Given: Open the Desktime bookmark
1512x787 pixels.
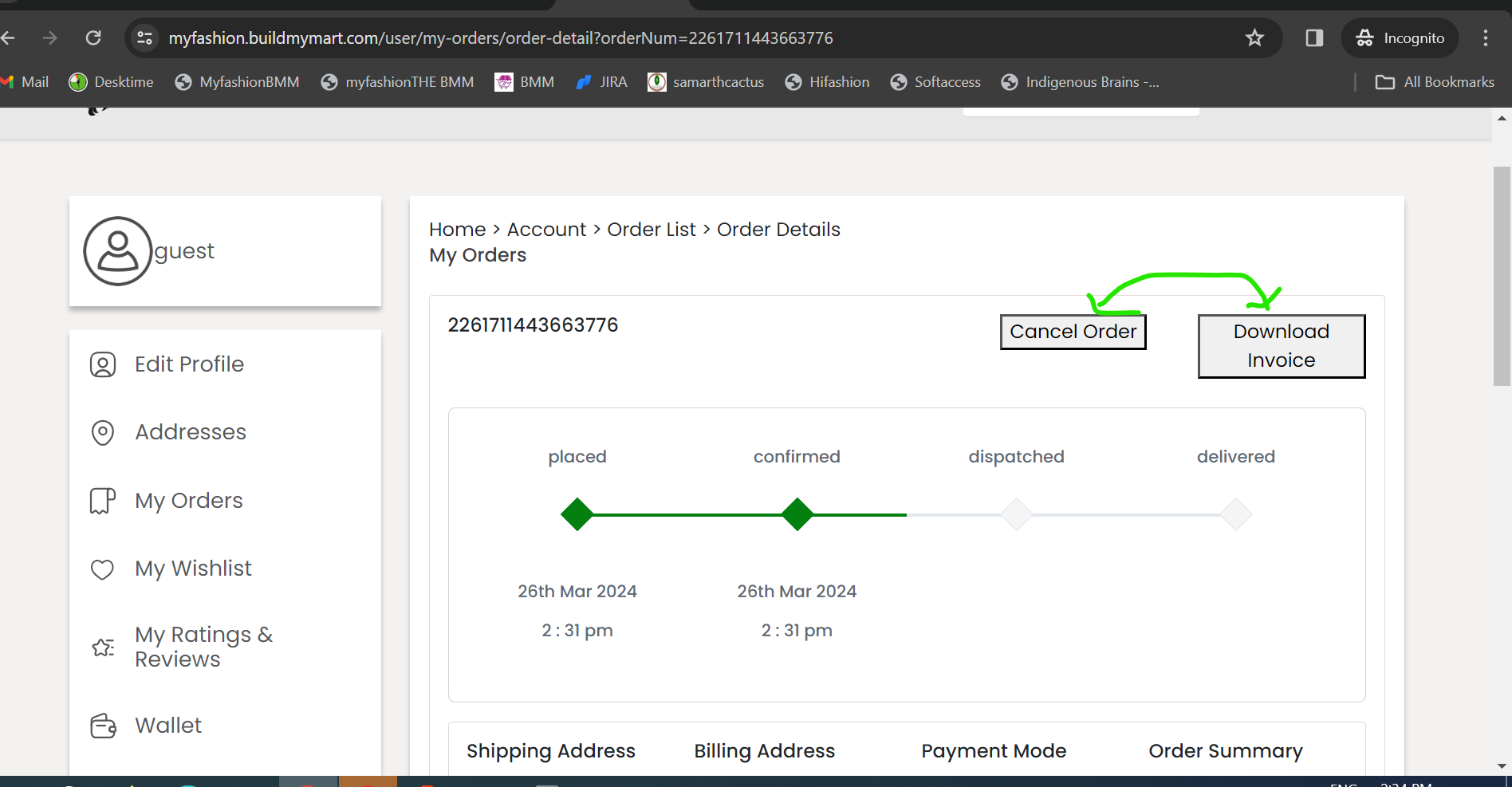Looking at the screenshot, I should pos(111,82).
